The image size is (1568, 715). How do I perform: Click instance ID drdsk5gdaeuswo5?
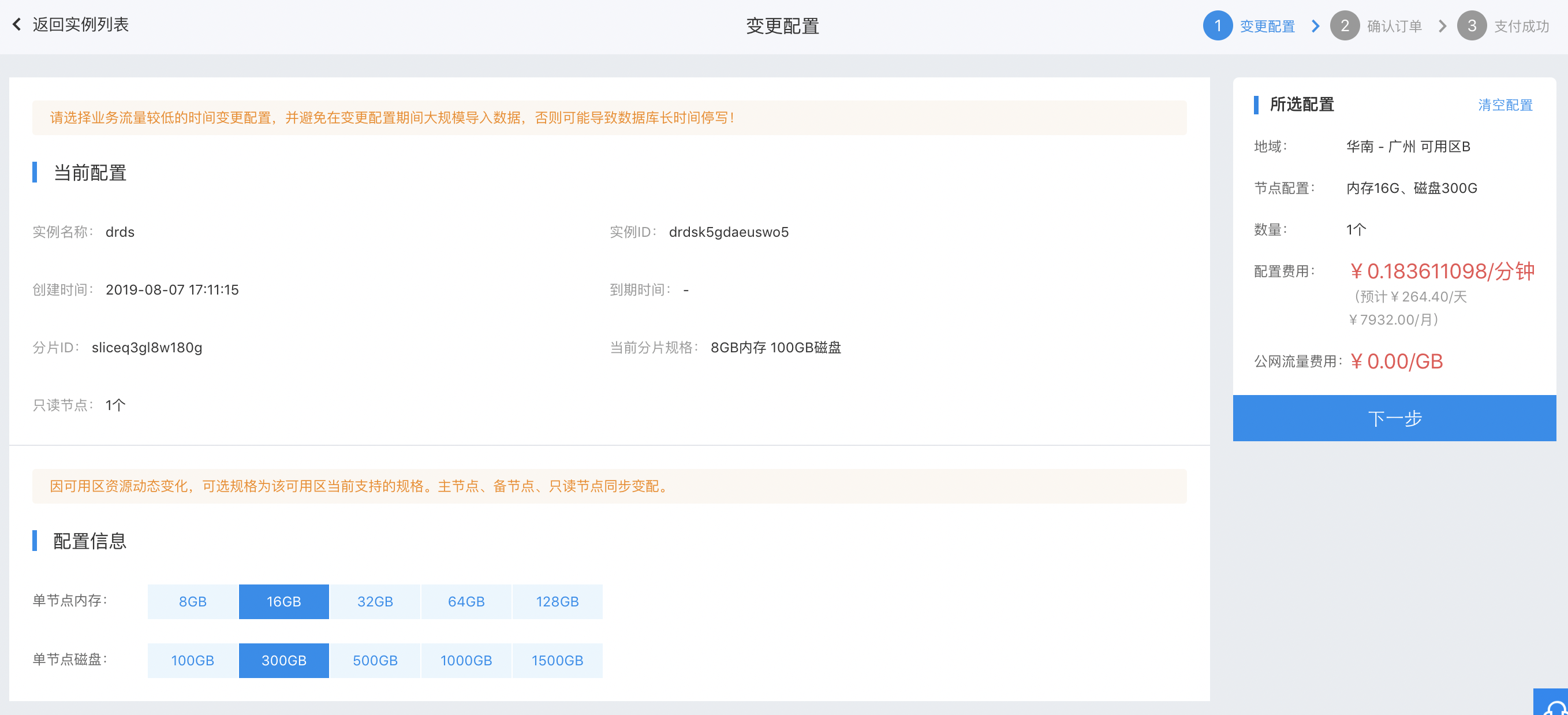pos(729,232)
